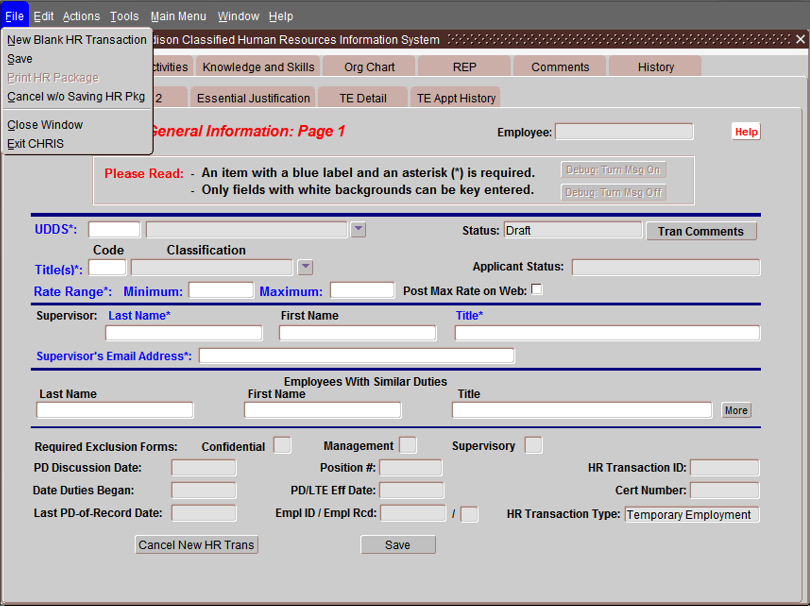Open the Help menu in menu bar

click(x=281, y=16)
